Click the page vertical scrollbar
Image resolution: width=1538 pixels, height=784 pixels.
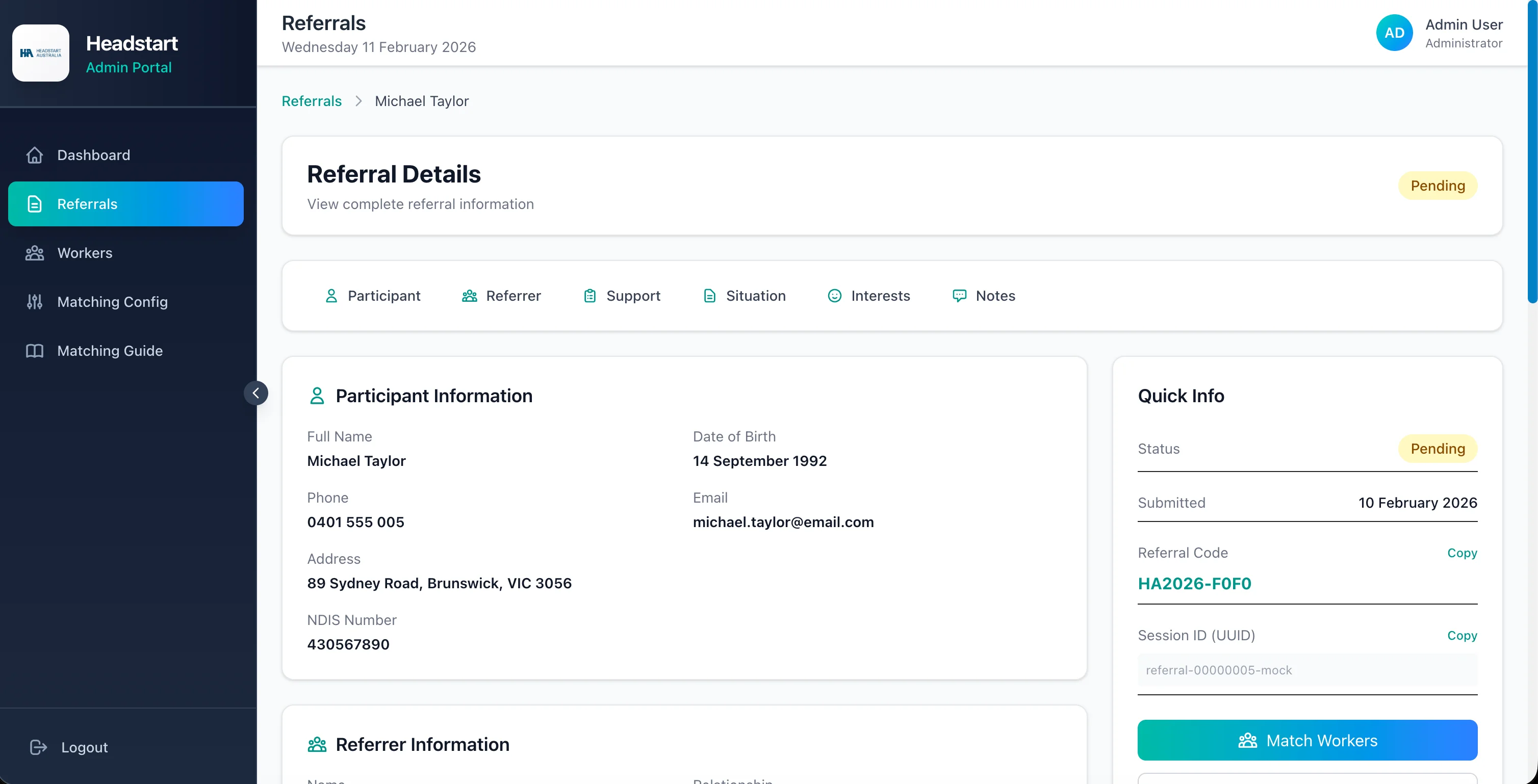tap(1532, 152)
